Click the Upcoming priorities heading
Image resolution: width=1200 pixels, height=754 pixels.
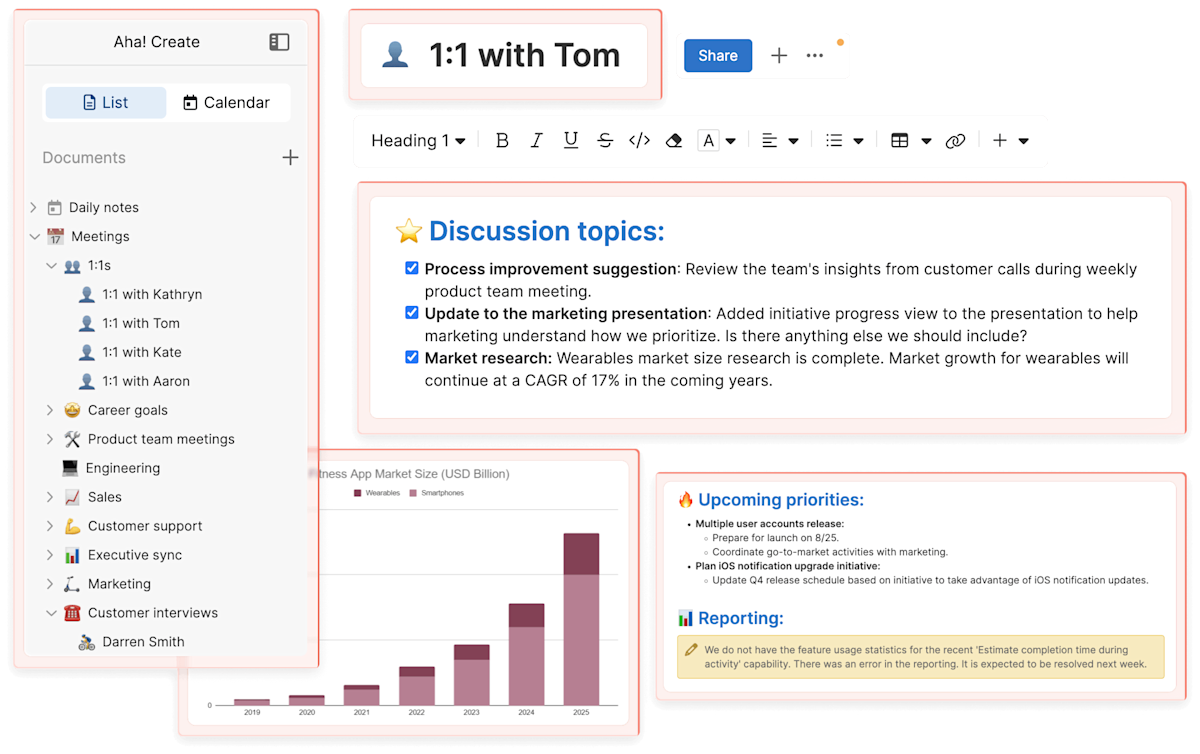[x=781, y=500]
